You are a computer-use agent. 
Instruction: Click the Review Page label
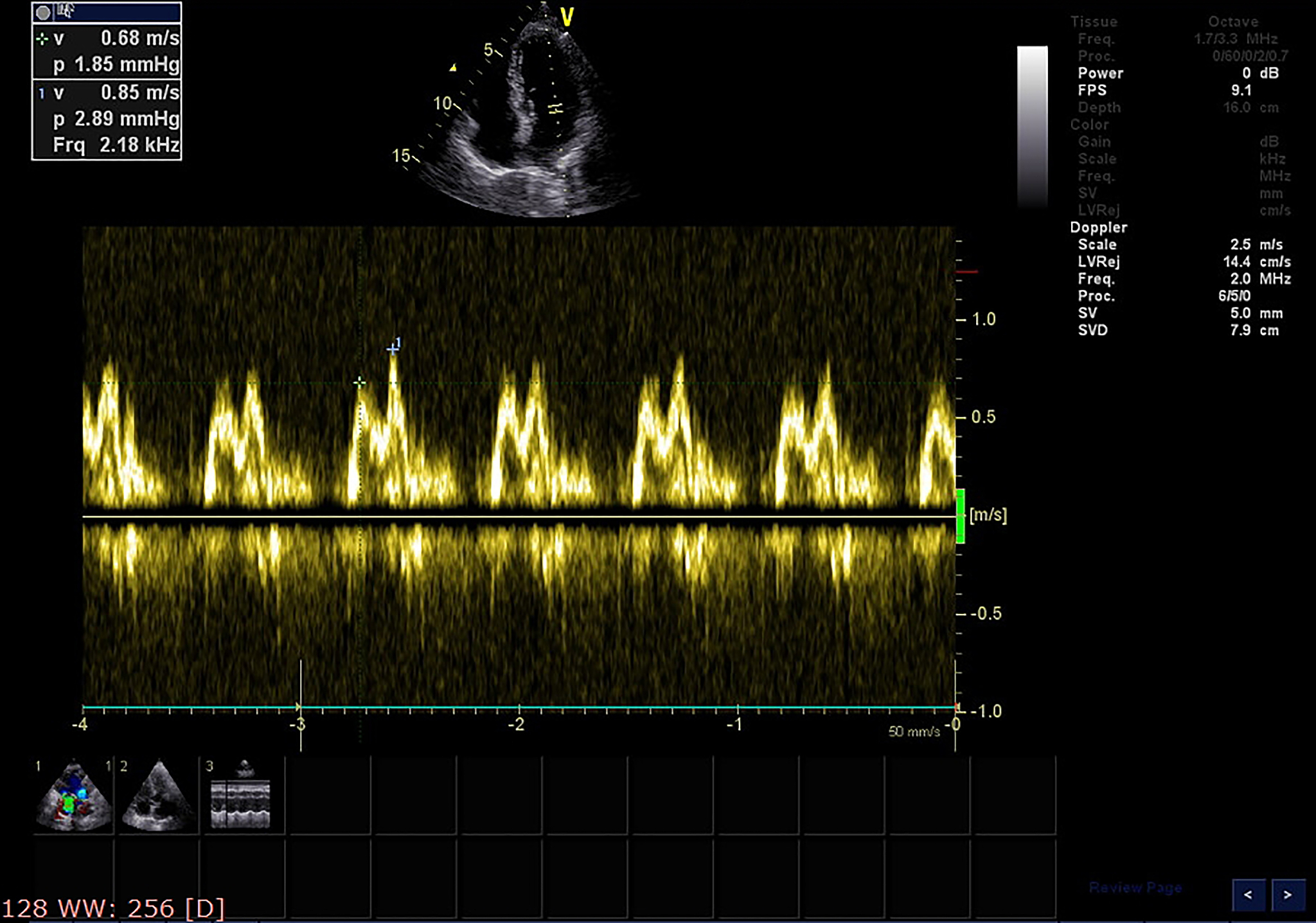(1135, 888)
